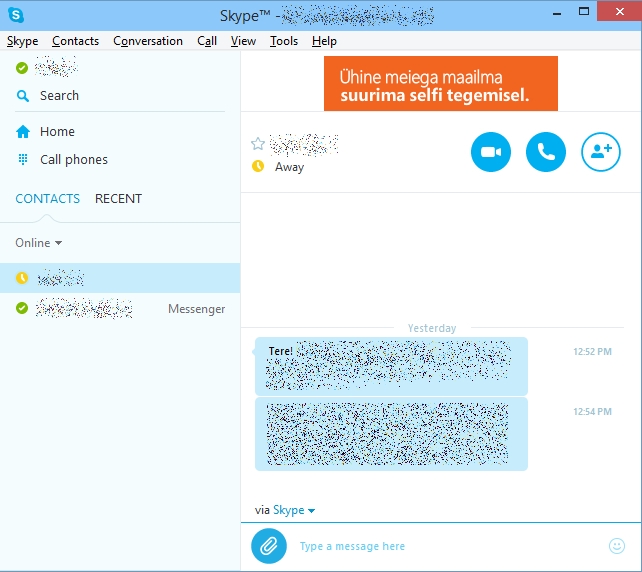This screenshot has height=572, width=642.
Task: Minimize the Skype window
Action: (x=556, y=13)
